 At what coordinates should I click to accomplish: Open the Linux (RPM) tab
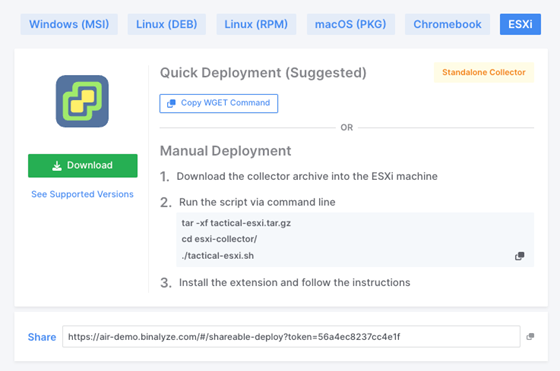tap(256, 24)
